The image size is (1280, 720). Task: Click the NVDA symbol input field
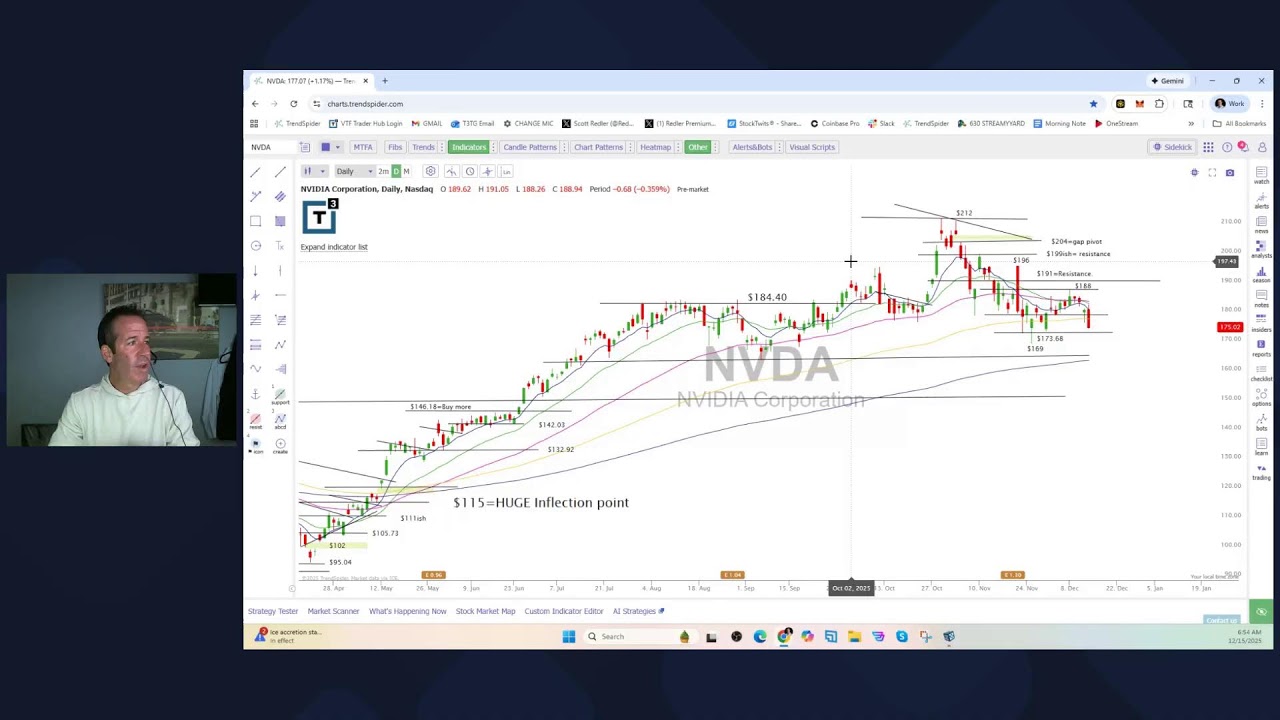click(272, 147)
